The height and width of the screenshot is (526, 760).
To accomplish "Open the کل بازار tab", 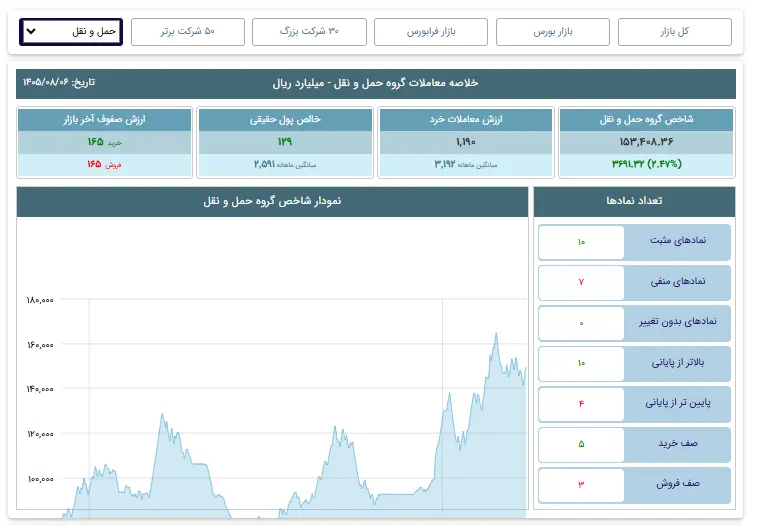I will click(675, 32).
